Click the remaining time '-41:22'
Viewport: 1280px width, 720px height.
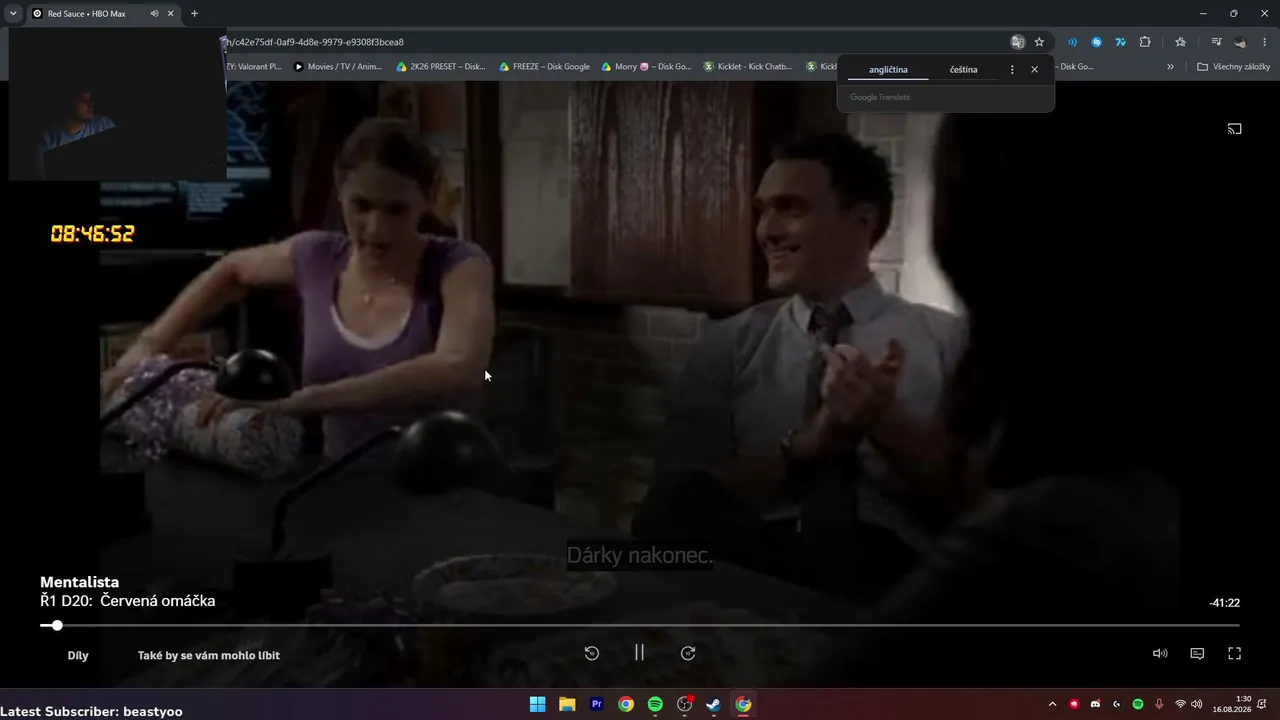click(x=1225, y=603)
